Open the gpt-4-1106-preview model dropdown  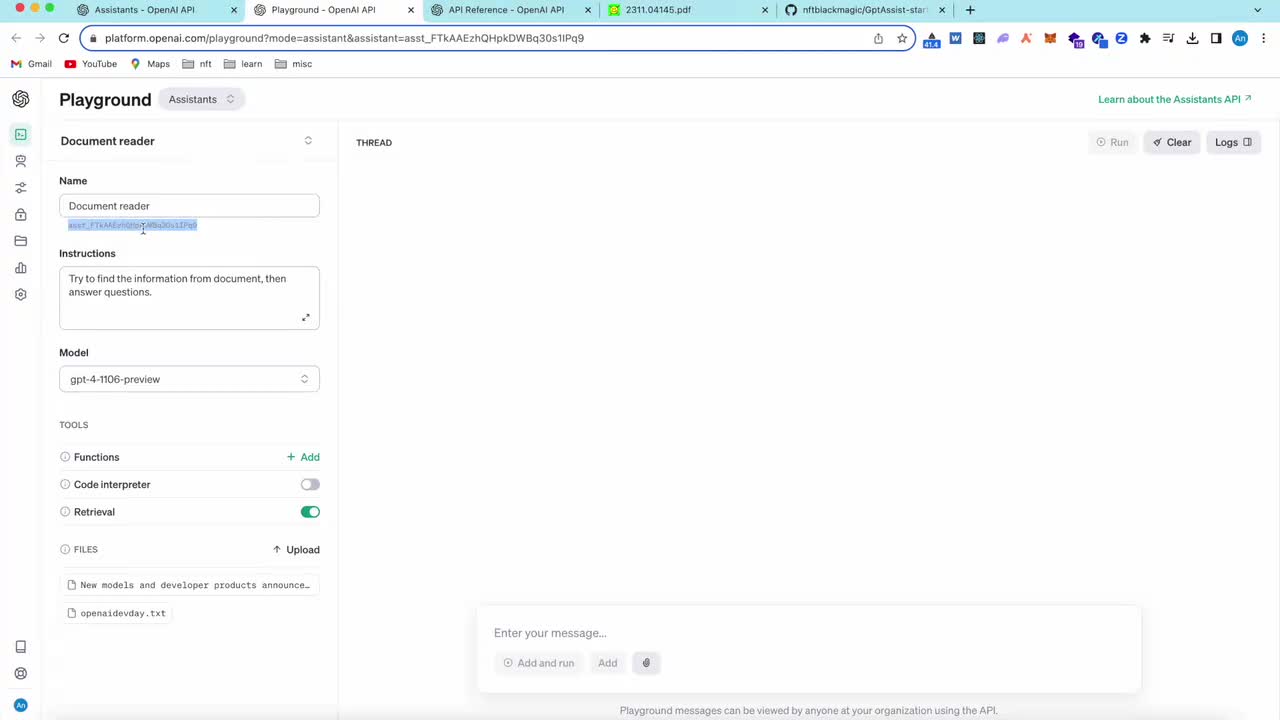click(x=189, y=379)
